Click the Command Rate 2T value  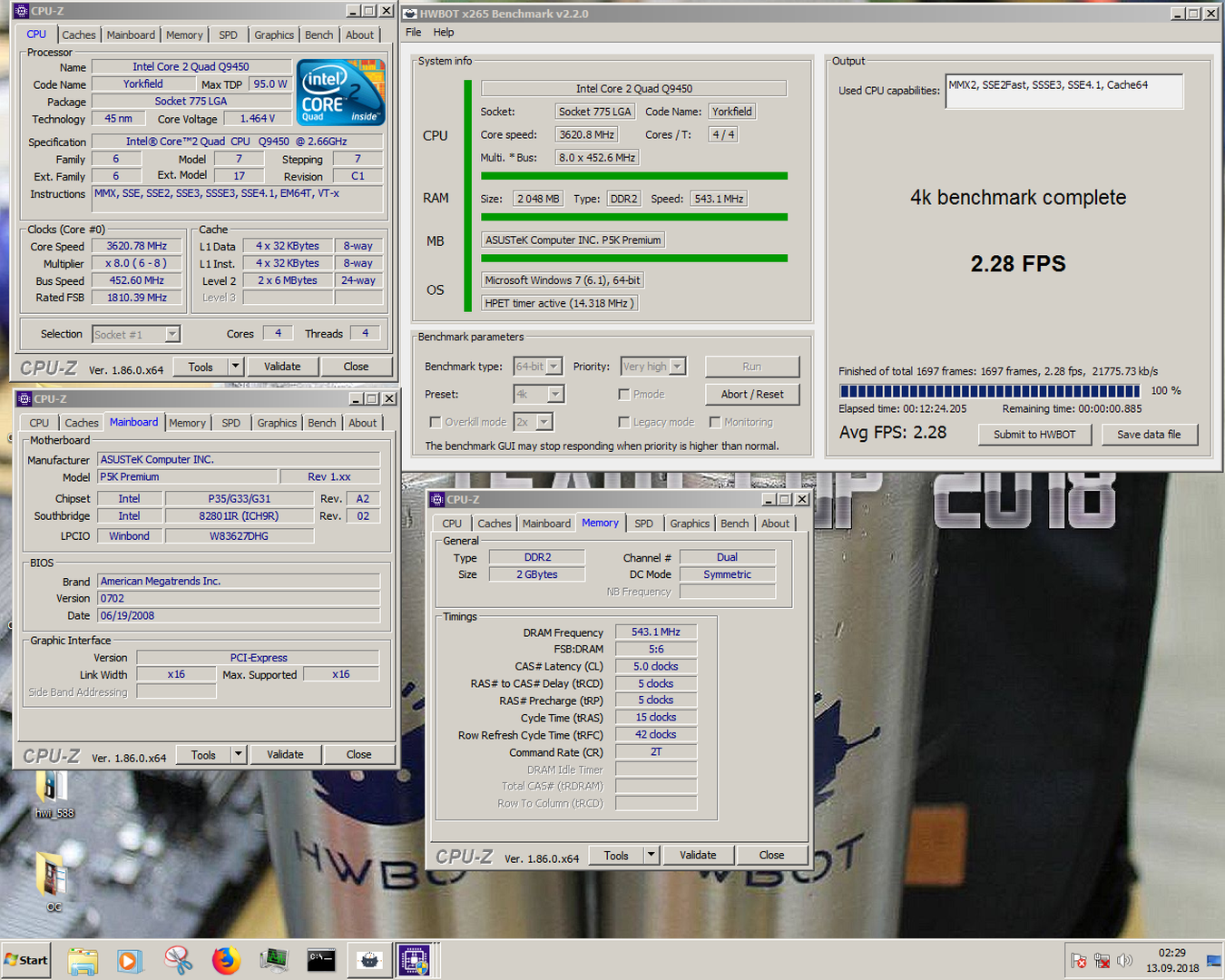[x=656, y=752]
